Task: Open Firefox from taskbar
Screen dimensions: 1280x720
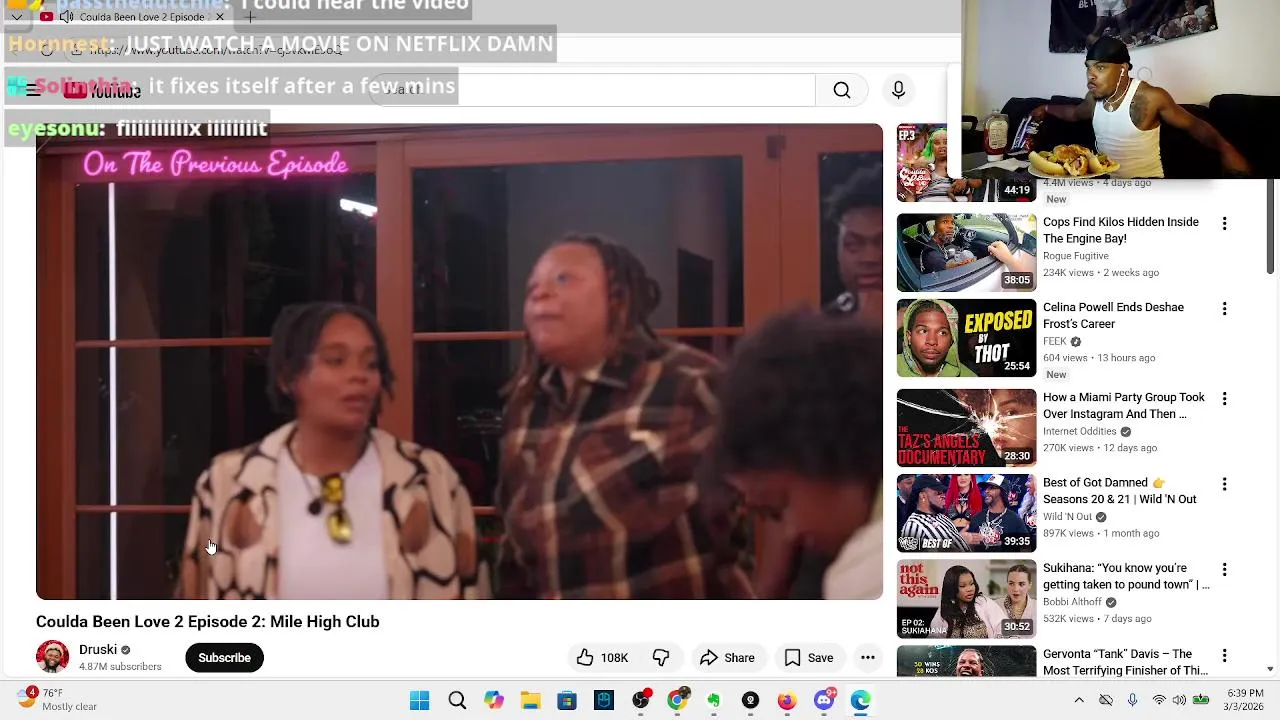Action: pyautogui.click(x=787, y=700)
